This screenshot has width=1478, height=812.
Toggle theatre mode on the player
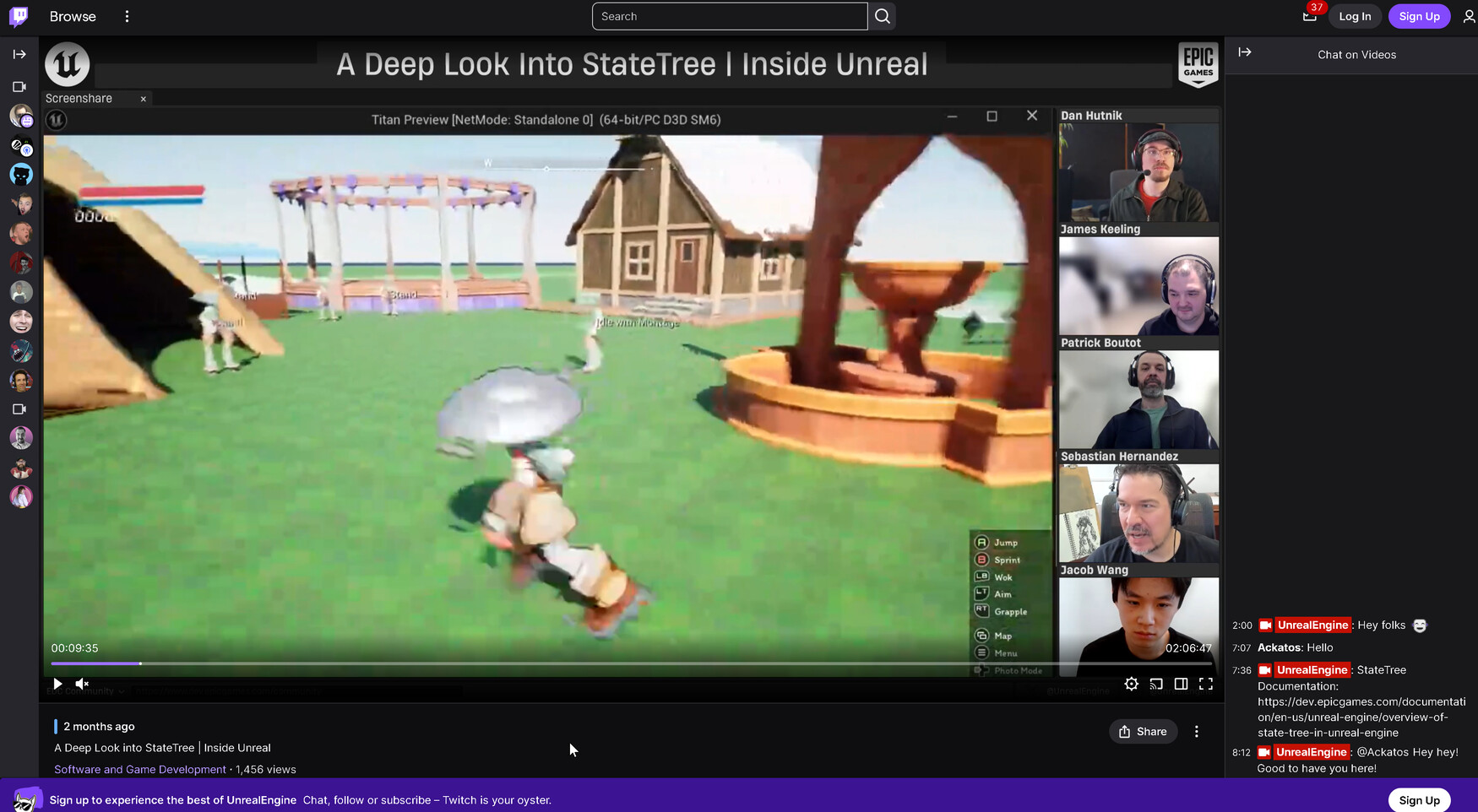tap(1181, 684)
